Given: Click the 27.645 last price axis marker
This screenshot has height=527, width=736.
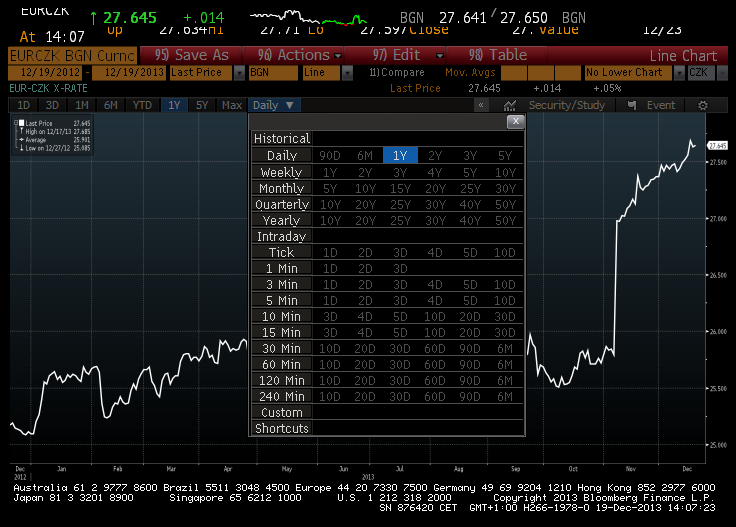Looking at the screenshot, I should (x=718, y=145).
